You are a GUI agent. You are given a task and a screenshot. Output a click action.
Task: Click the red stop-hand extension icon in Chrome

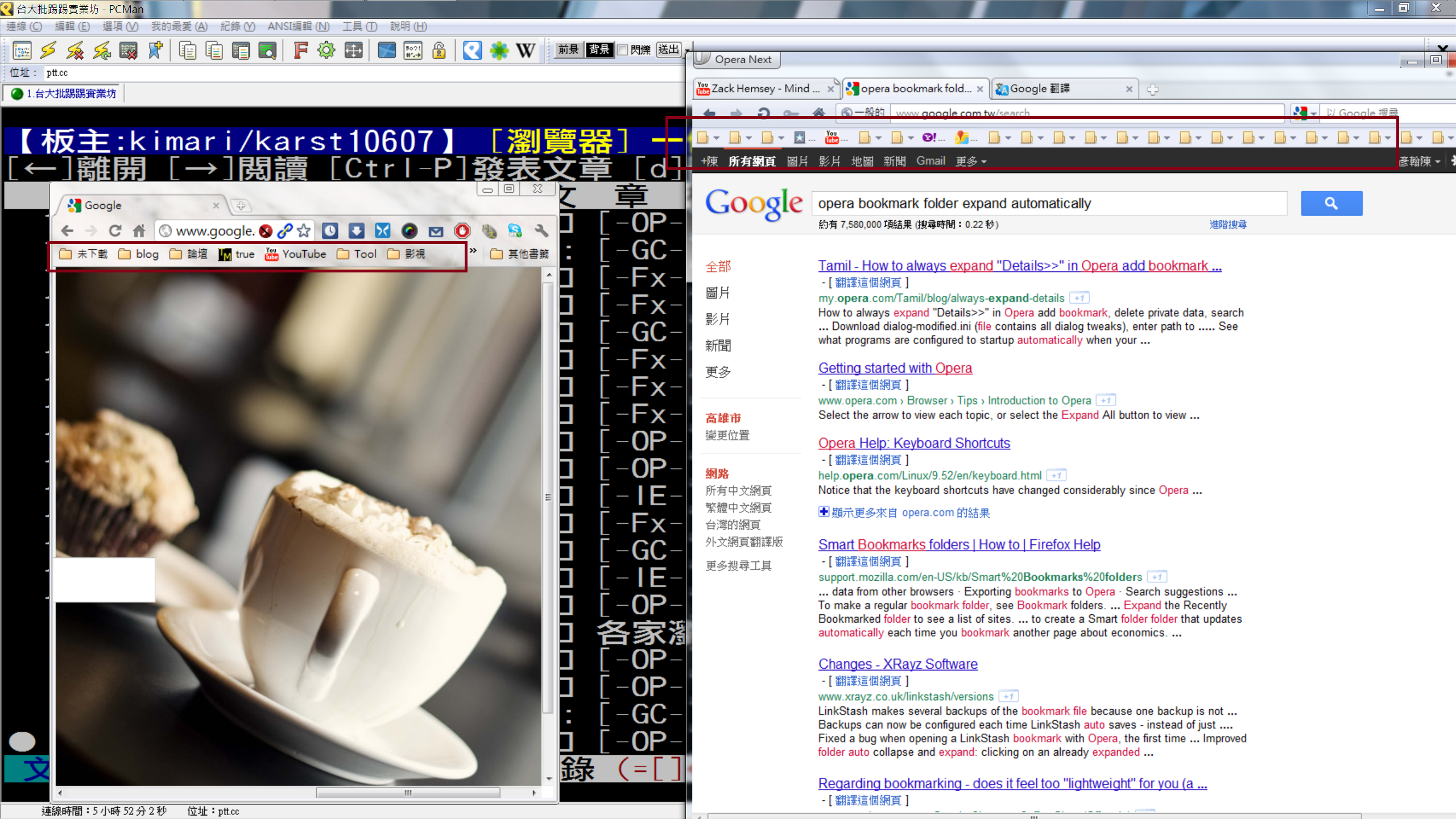pyautogui.click(x=462, y=230)
